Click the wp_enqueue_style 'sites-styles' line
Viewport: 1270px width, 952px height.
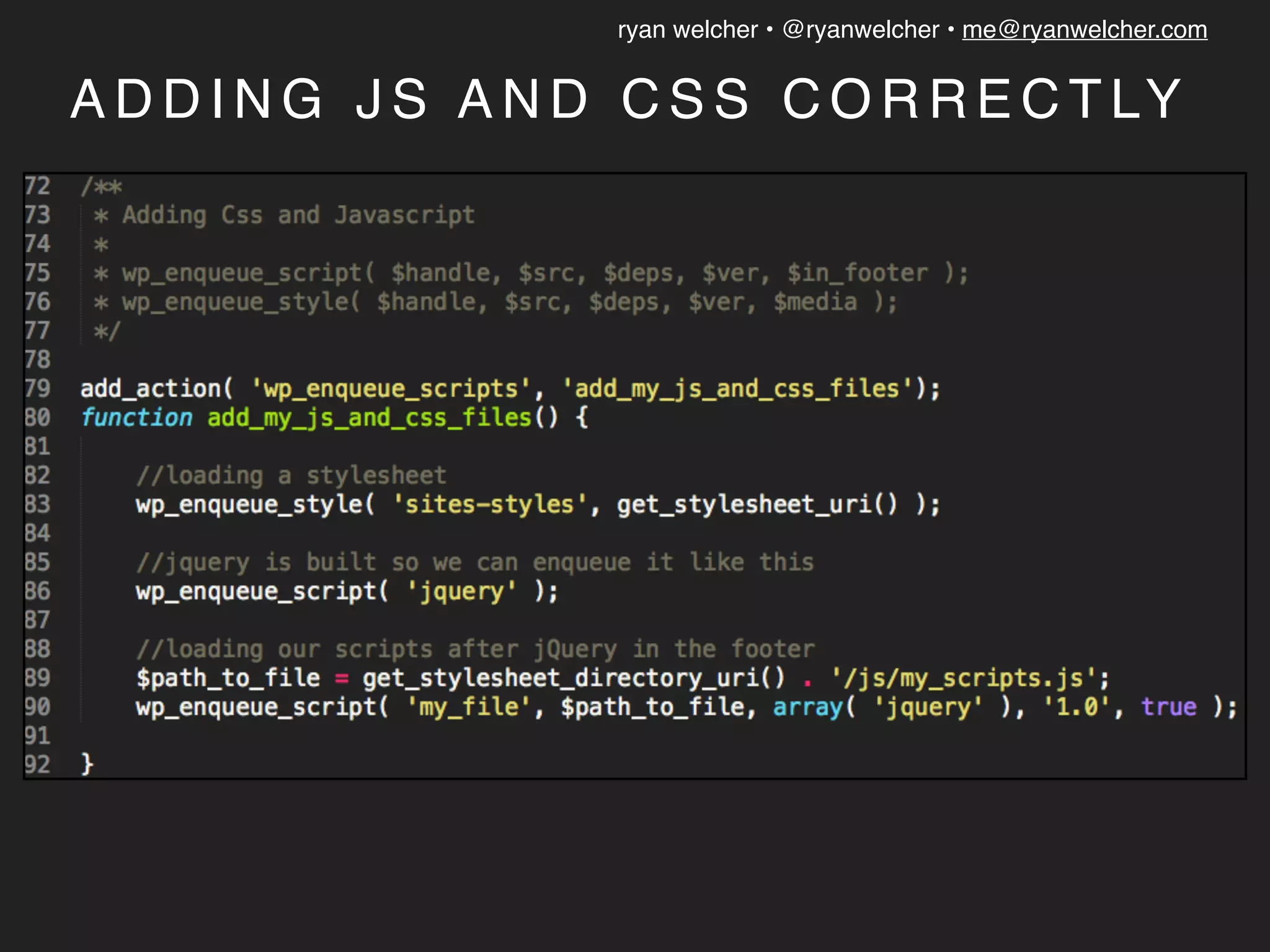(x=538, y=505)
